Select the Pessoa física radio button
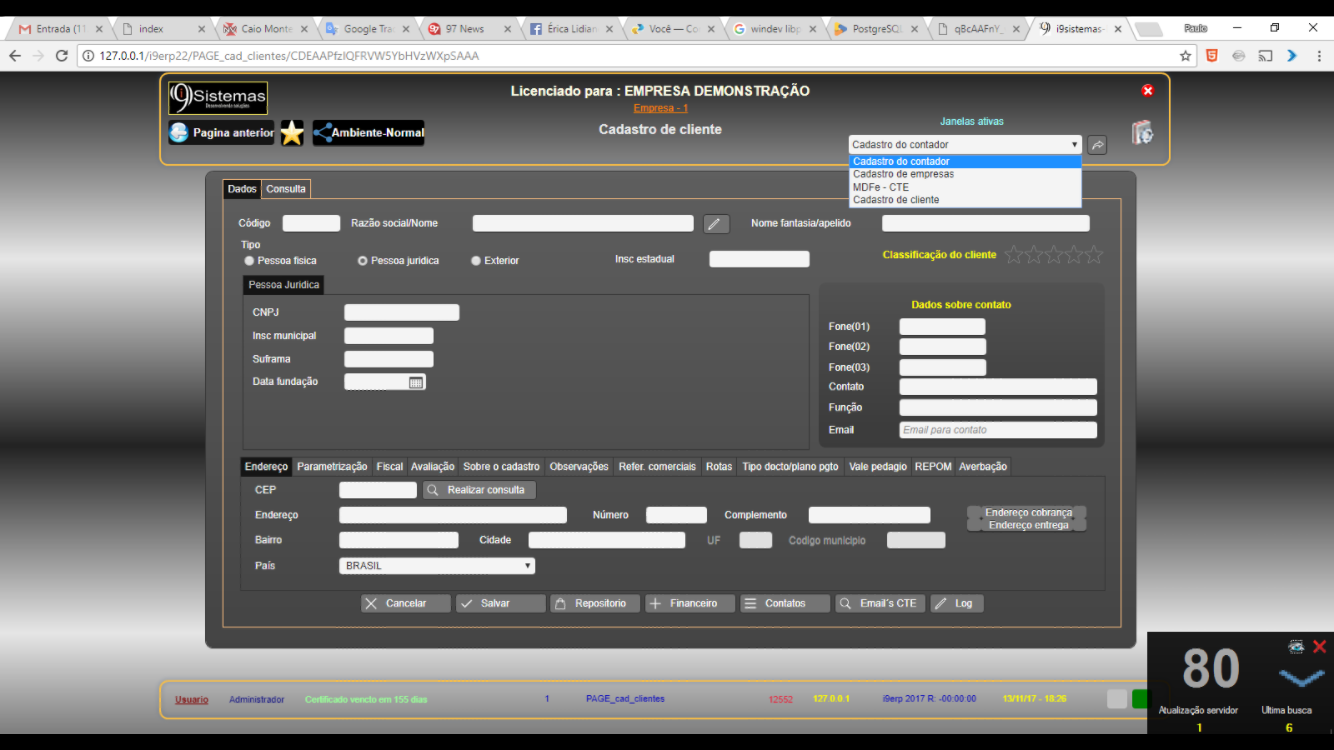Viewport: 1334px width, 750px height. pos(249,261)
